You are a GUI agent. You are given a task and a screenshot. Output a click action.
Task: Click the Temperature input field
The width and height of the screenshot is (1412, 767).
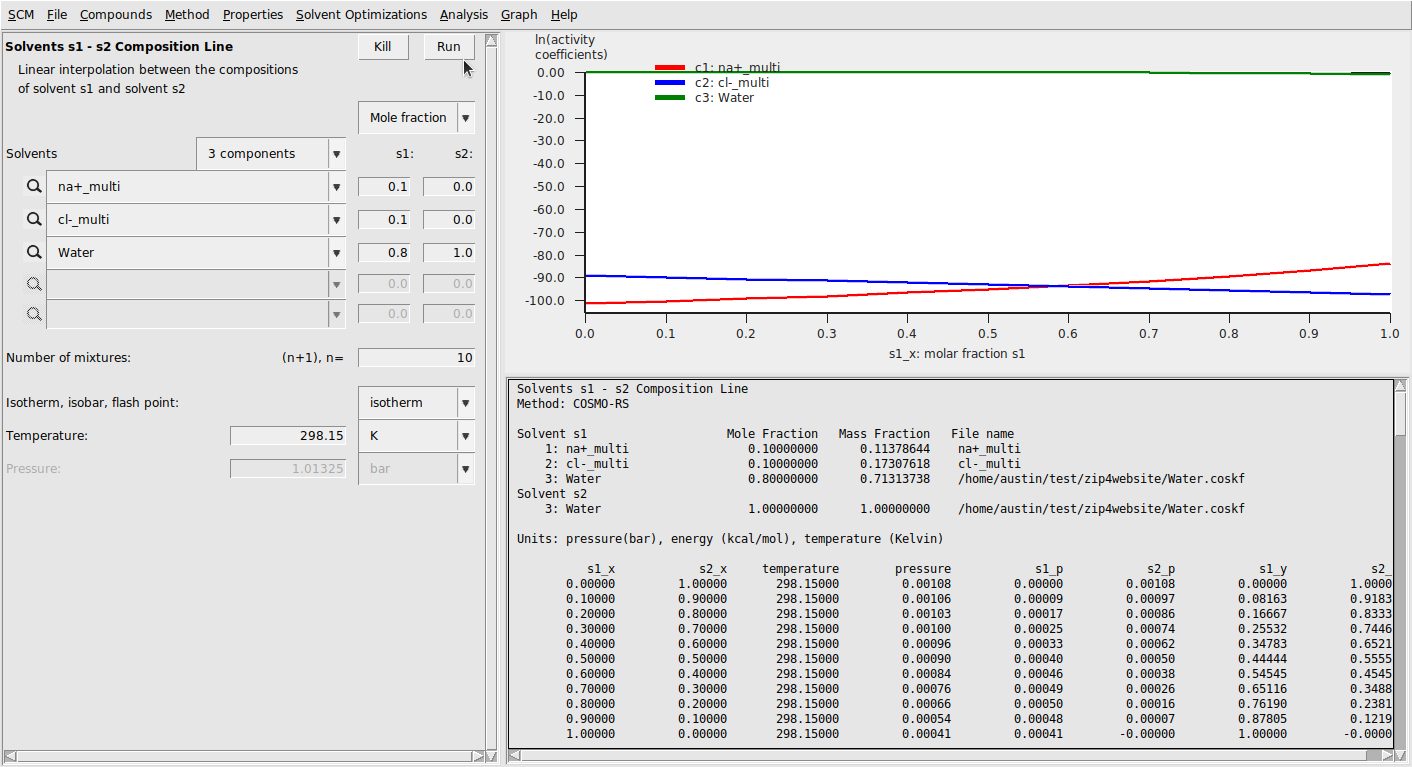click(x=288, y=436)
